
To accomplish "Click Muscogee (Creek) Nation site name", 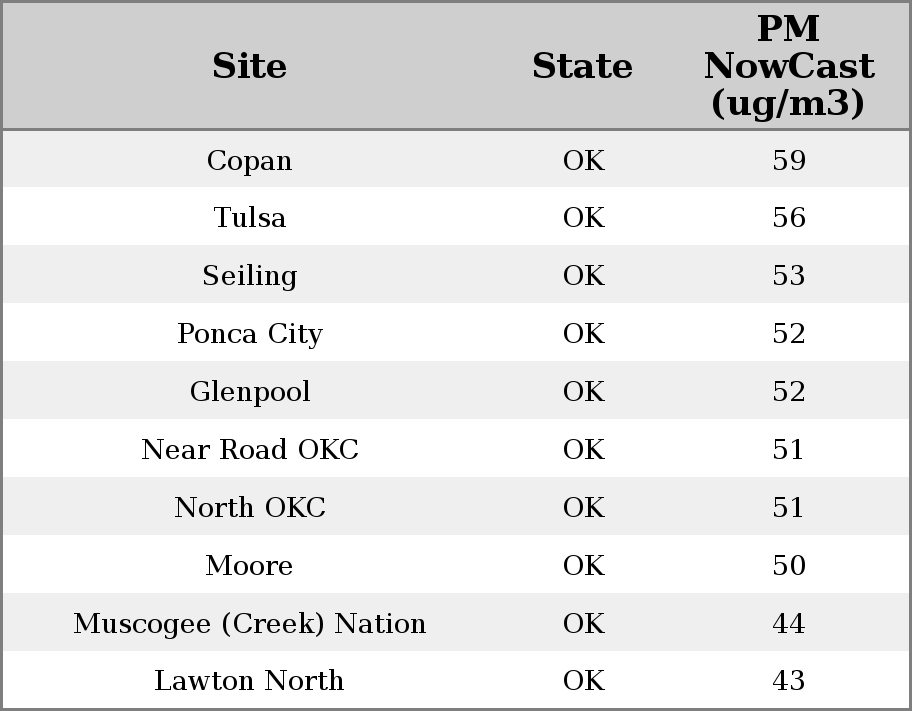I will 249,624.
